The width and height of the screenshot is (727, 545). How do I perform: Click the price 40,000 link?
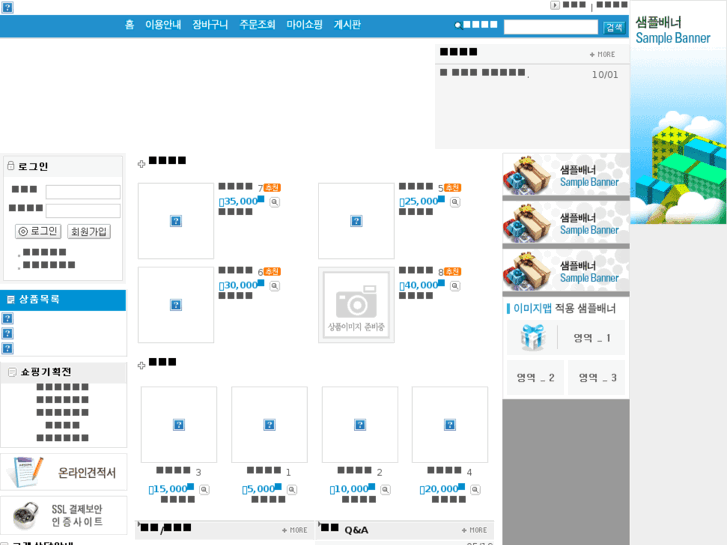421,285
